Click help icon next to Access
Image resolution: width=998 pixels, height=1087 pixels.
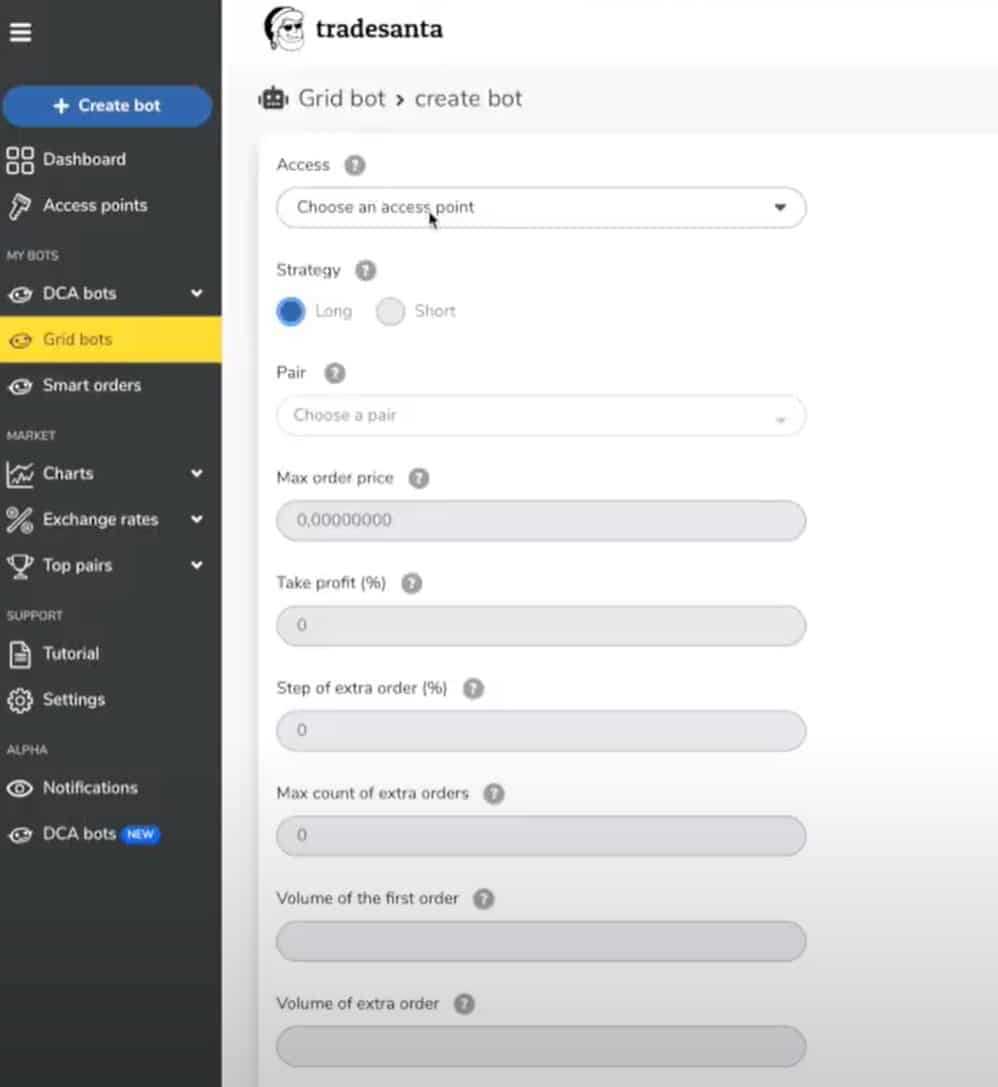pyautogui.click(x=355, y=165)
